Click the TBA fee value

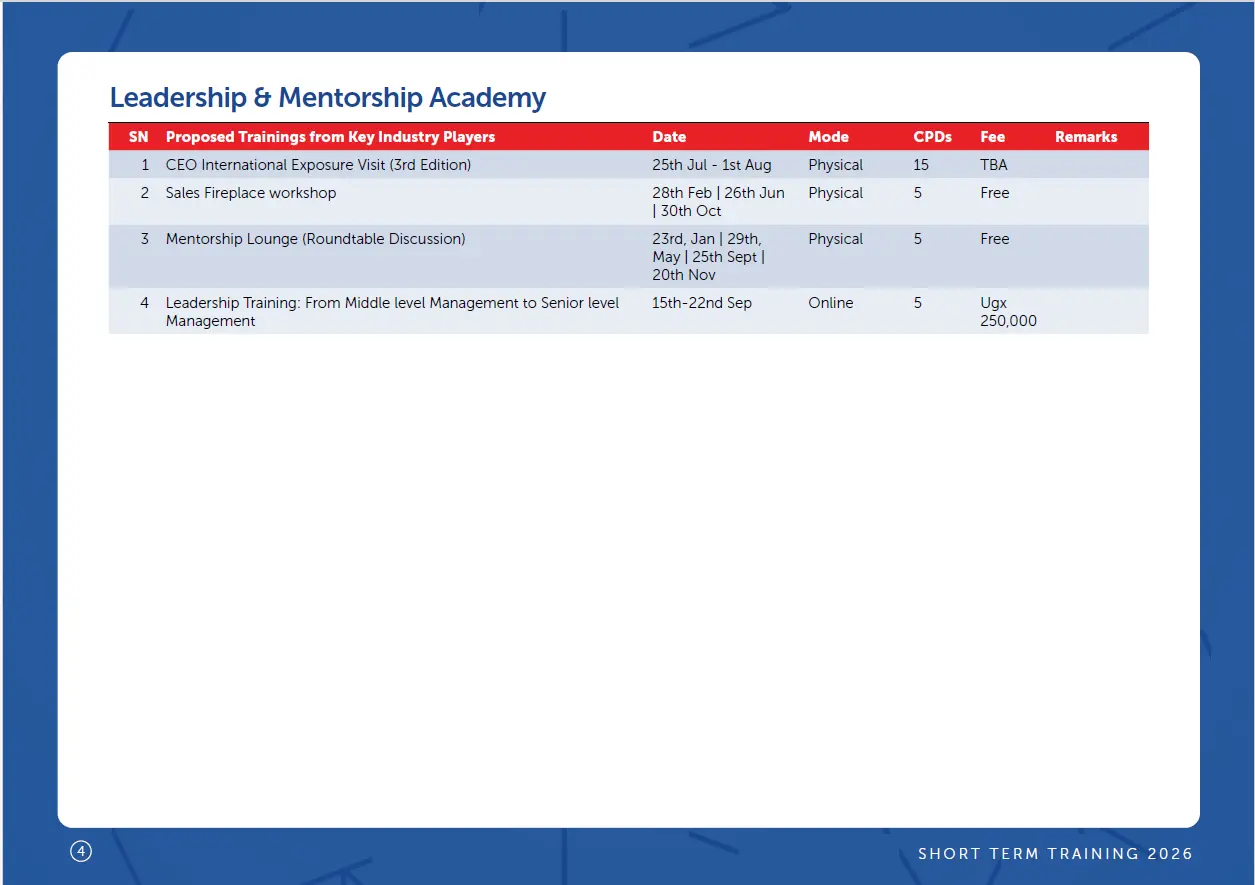tap(993, 165)
